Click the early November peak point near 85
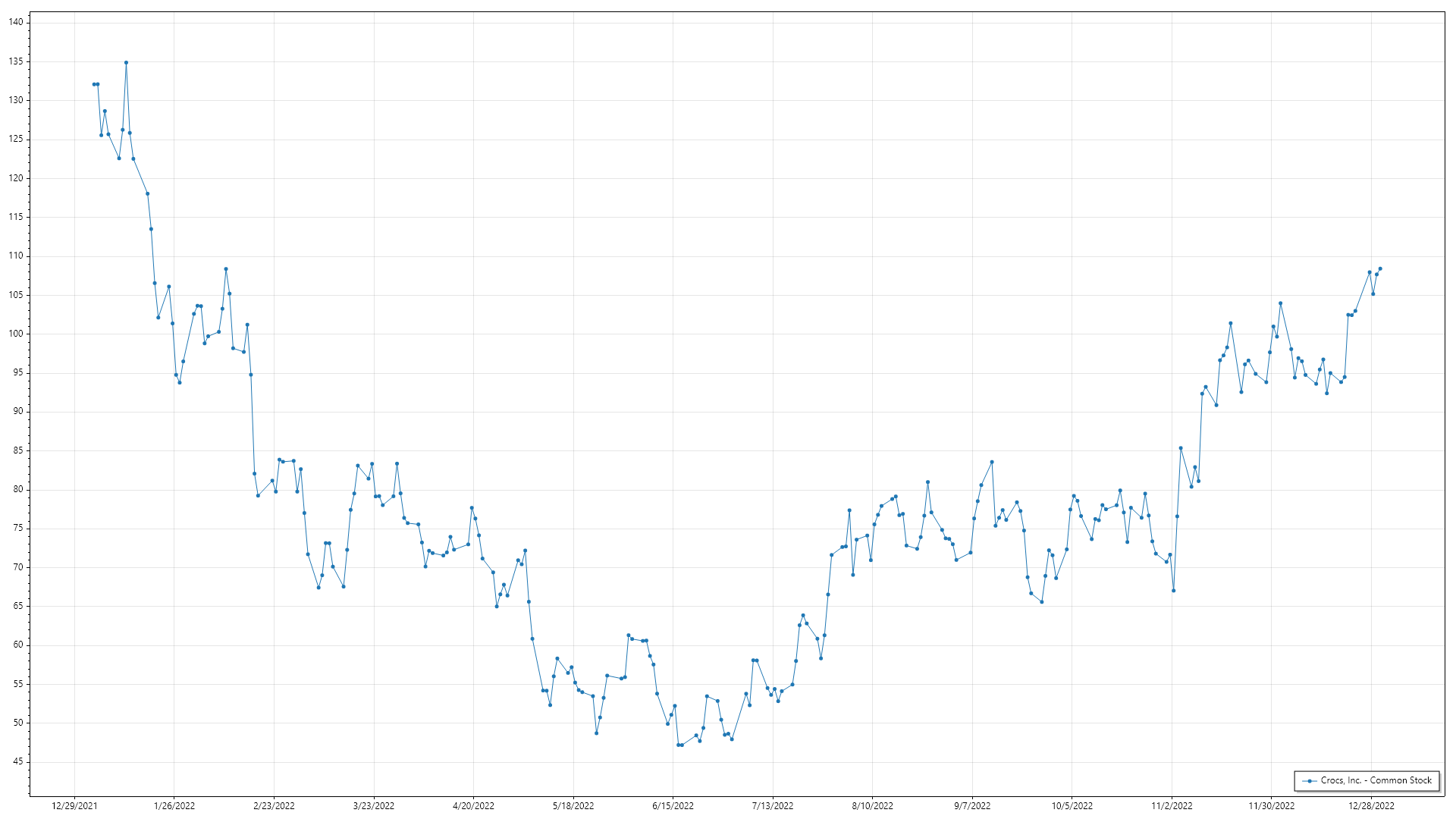The height and width of the screenshot is (819, 1456). tap(1181, 448)
